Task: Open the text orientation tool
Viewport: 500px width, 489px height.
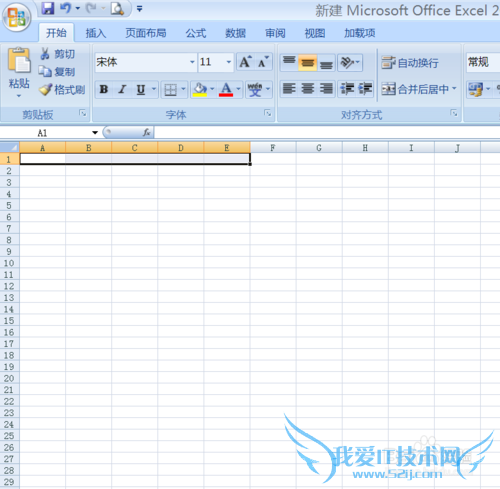Action: coord(350,62)
